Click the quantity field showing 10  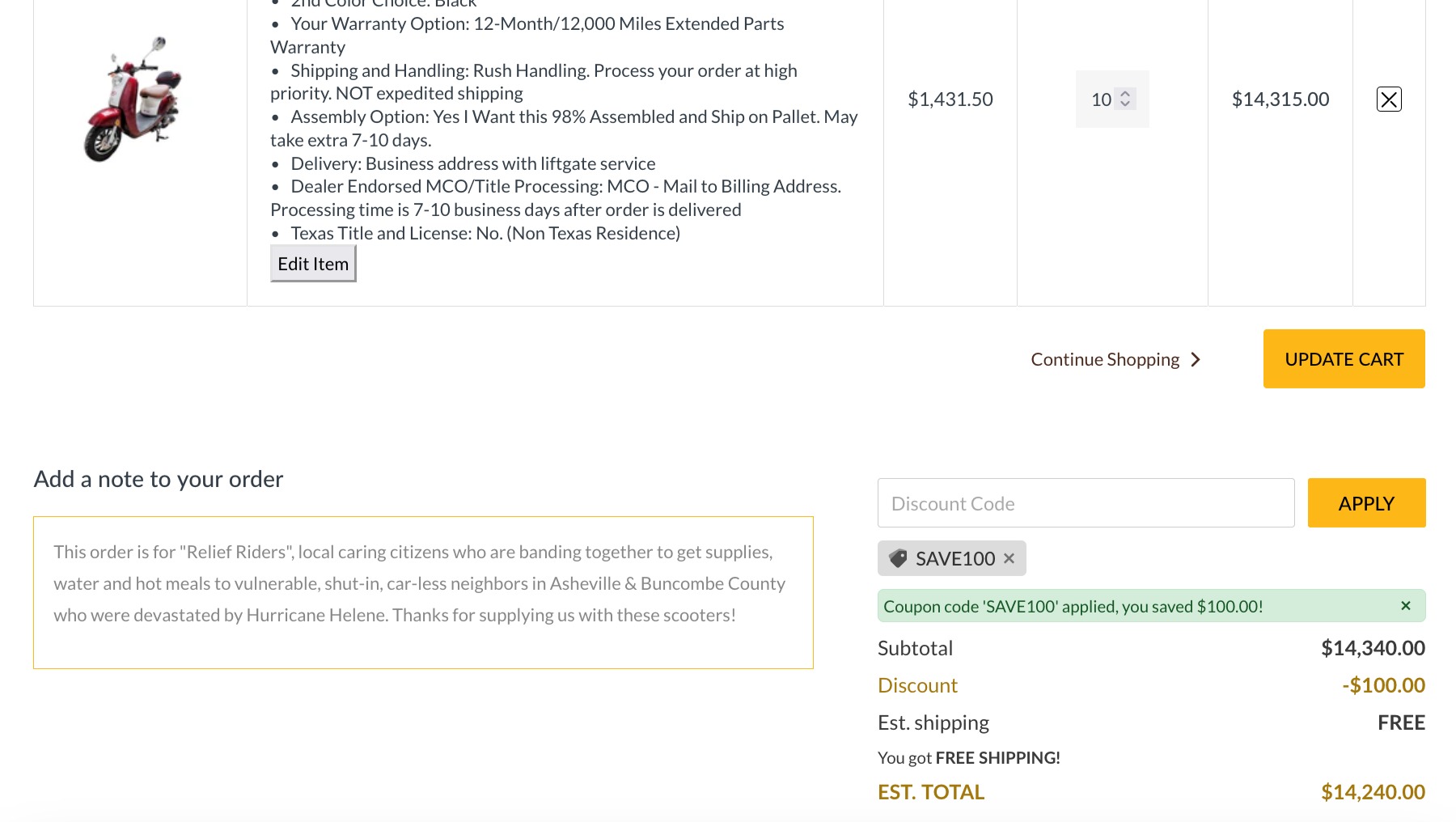click(x=1101, y=100)
